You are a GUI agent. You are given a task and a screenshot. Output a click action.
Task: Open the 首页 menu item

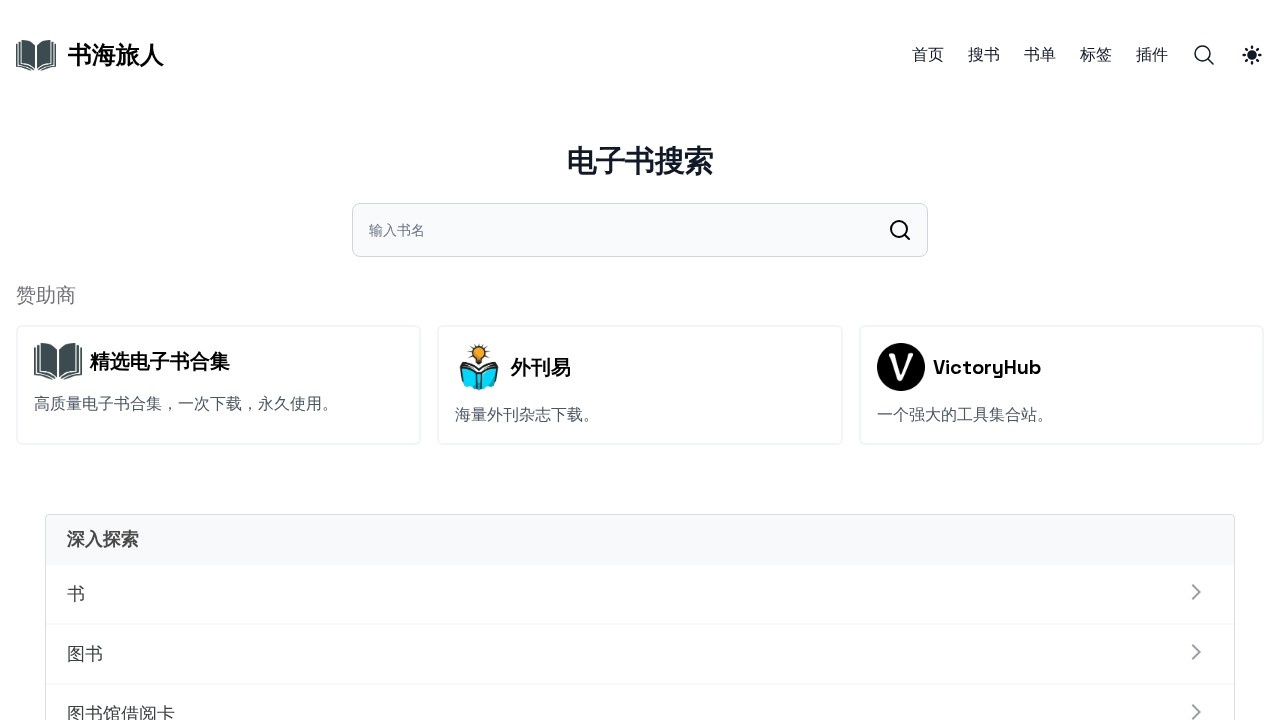(927, 55)
